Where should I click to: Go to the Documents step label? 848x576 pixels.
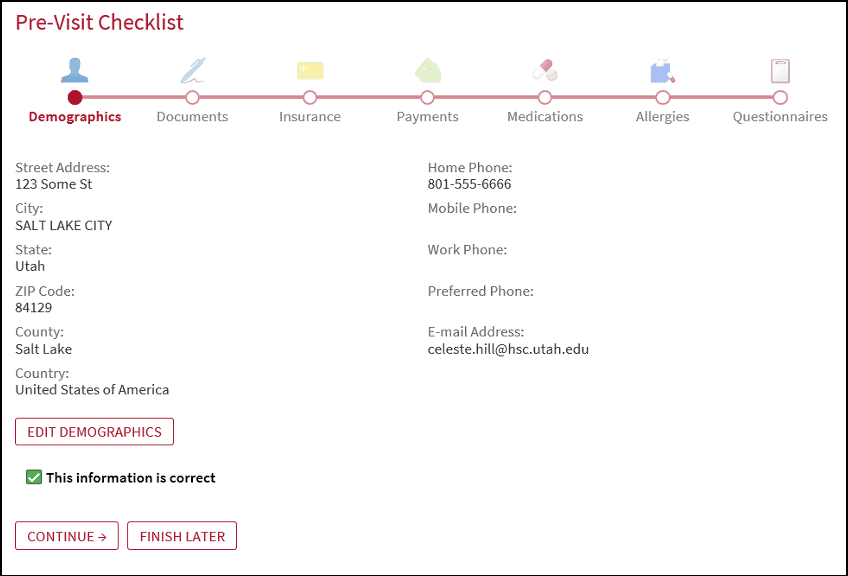pos(193,116)
